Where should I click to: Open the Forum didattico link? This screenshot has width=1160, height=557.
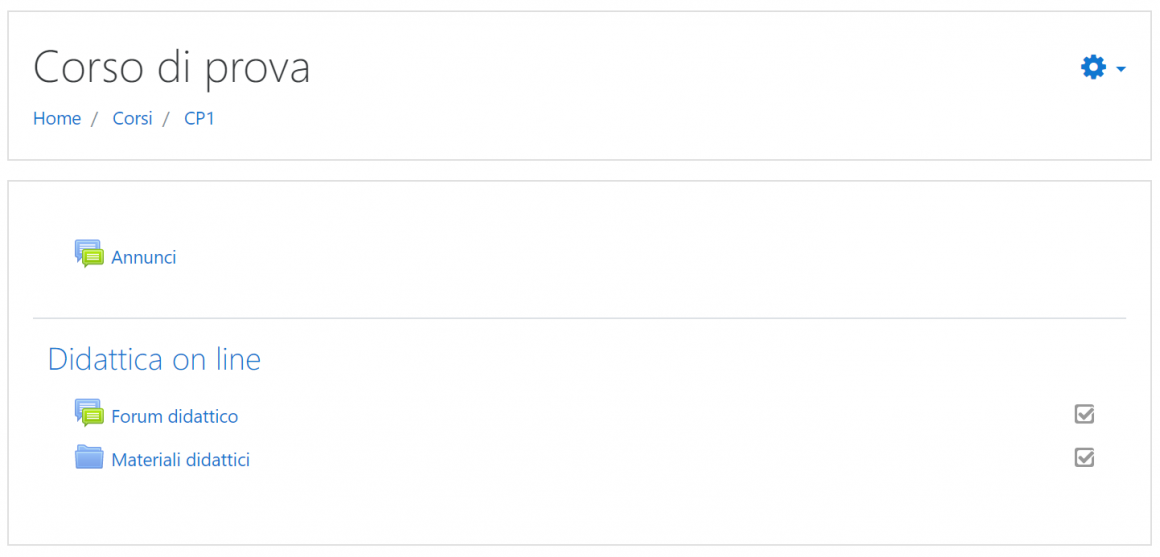(x=174, y=417)
